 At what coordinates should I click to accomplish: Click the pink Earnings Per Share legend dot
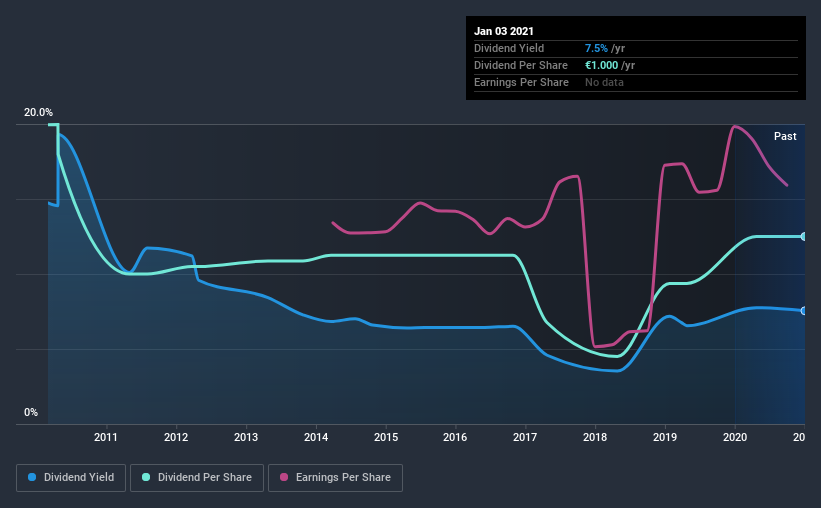pos(284,477)
